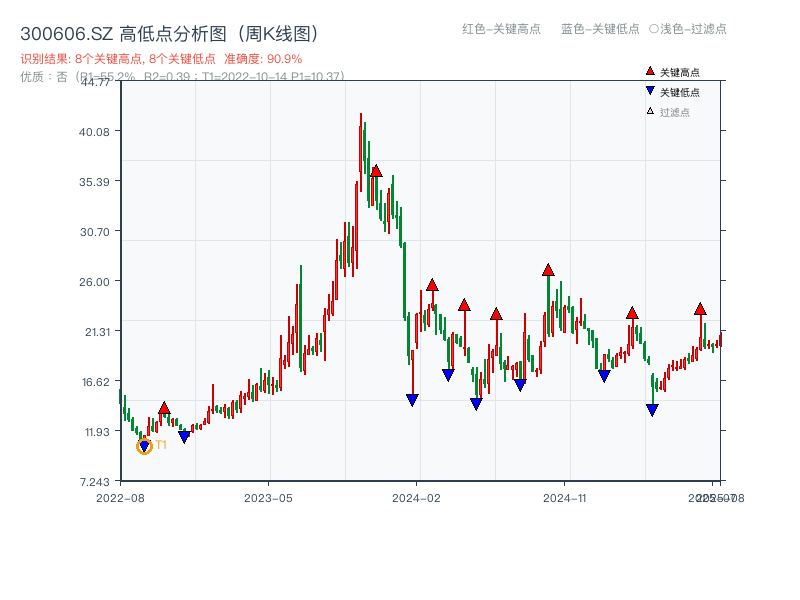
Task: Select the seventh red high marker from left
Action: pyautogui.click(x=632, y=313)
